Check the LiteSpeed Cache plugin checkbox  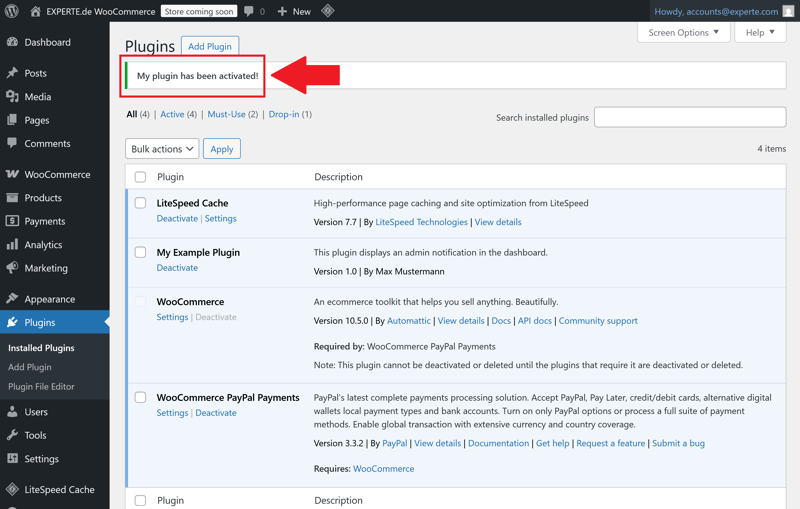click(140, 203)
